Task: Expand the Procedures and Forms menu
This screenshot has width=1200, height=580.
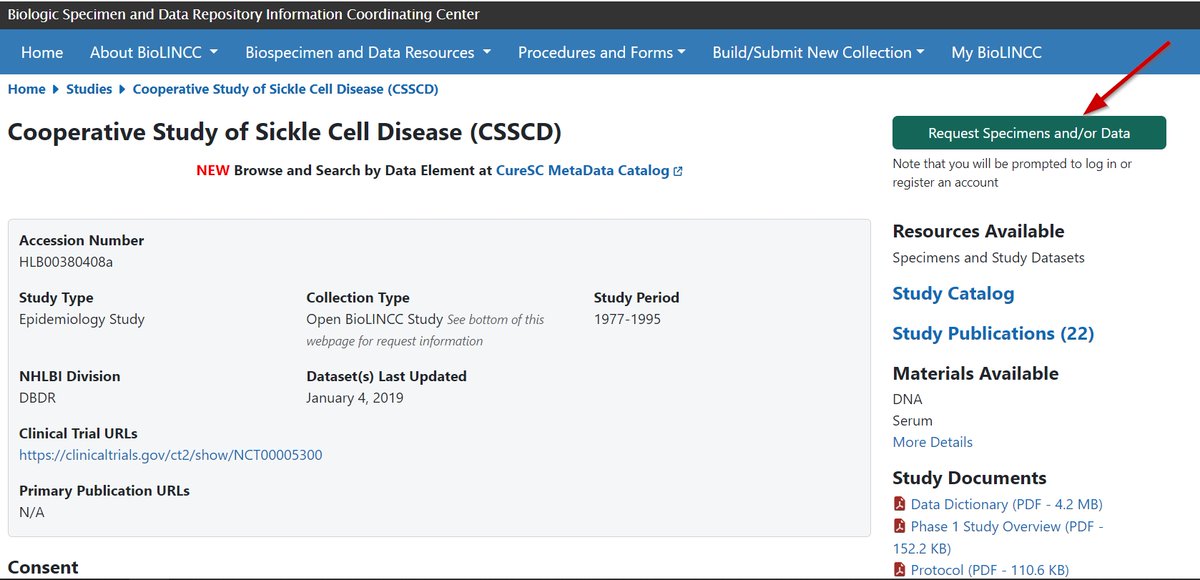Action: click(x=601, y=53)
